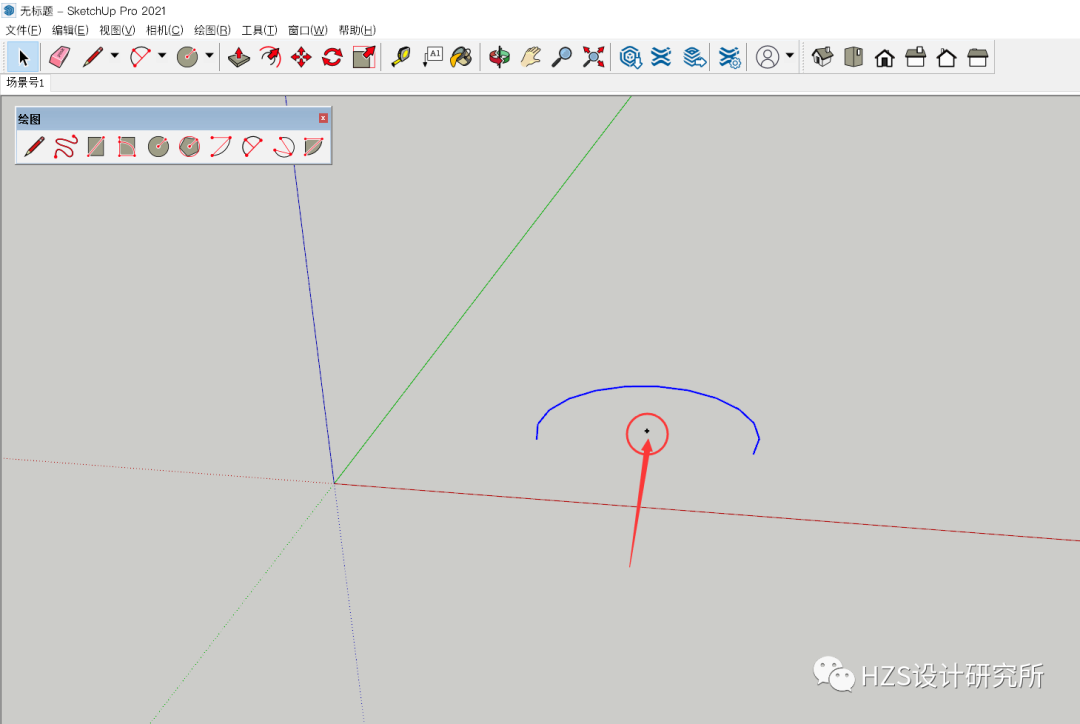The image size is (1080, 724).
Task: Select the Freehand tool in the 绘图 panel
Action: tap(66, 147)
